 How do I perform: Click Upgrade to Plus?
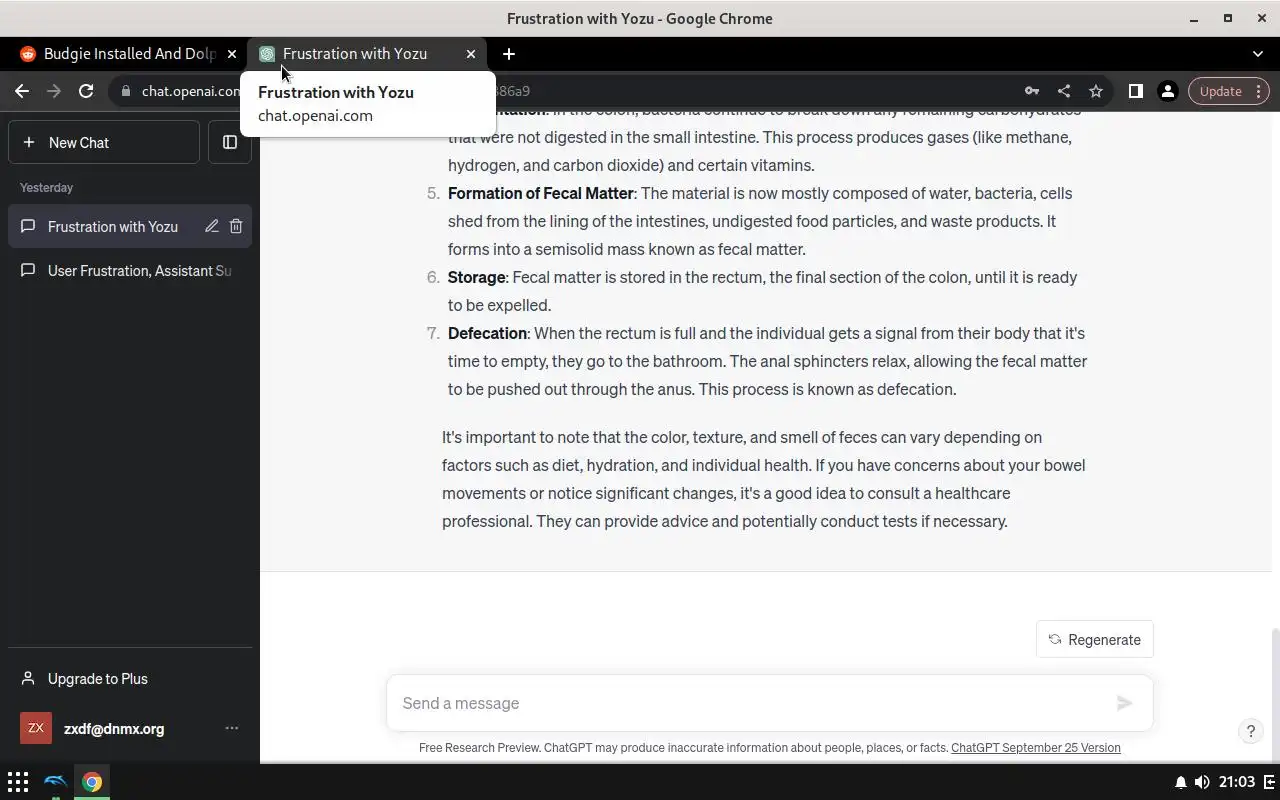click(x=130, y=679)
